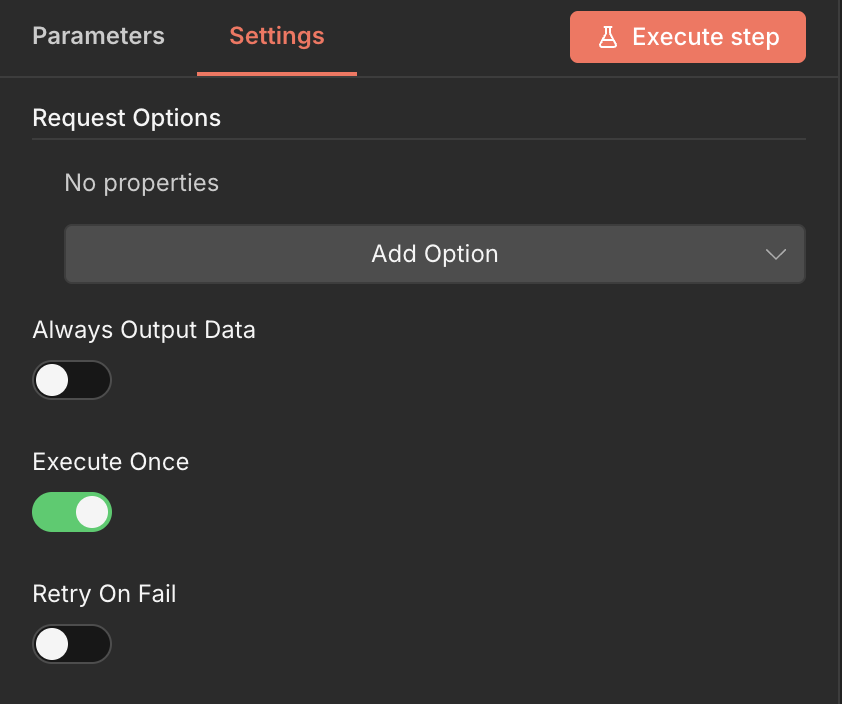Click the orange underline beneath Settings tab
842x704 pixels.
point(277,74)
